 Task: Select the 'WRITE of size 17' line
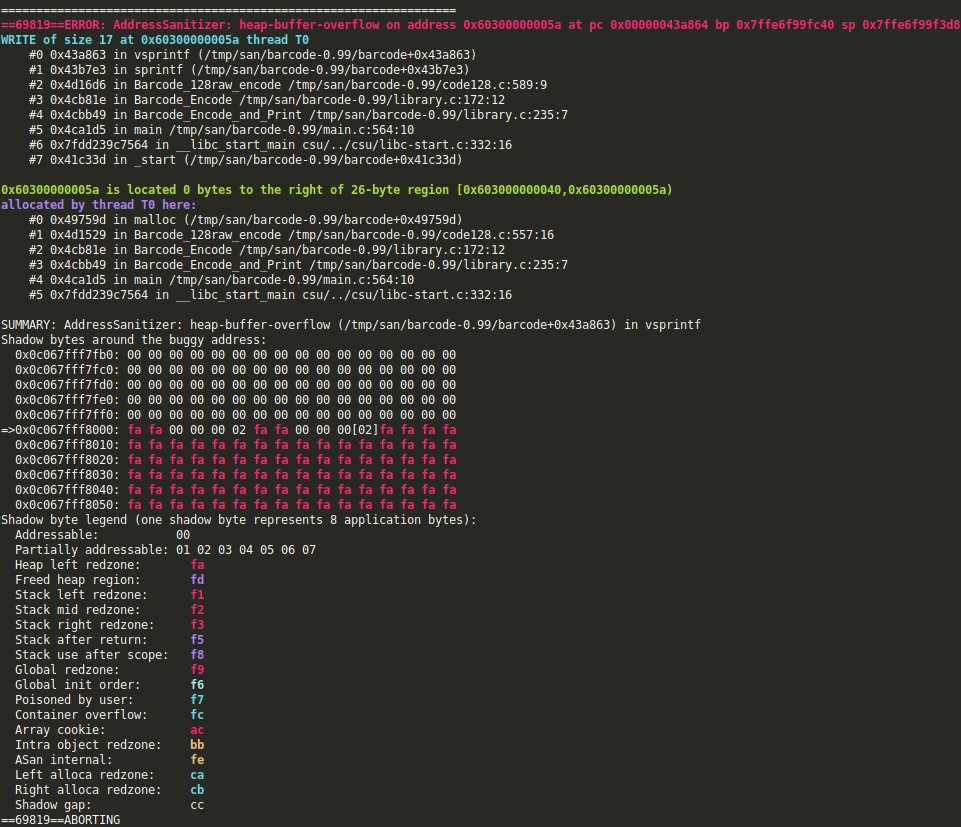154,40
